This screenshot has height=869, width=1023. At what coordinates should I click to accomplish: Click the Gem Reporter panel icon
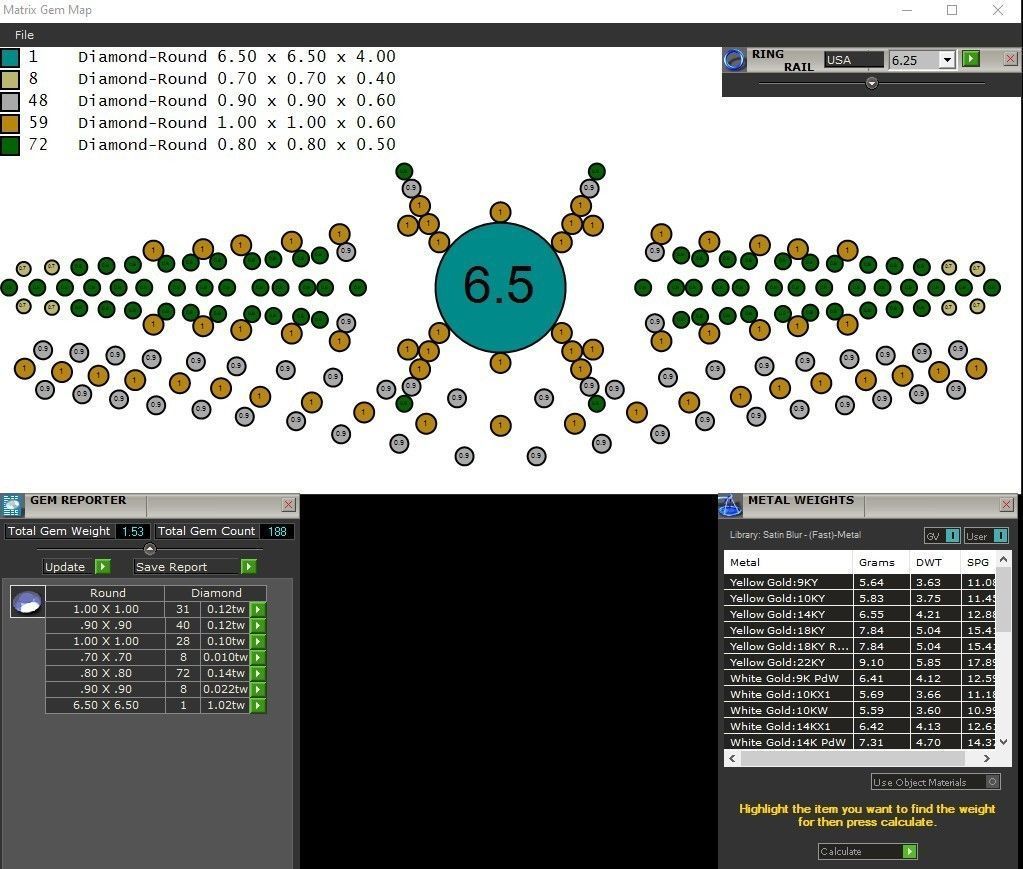tap(12, 506)
